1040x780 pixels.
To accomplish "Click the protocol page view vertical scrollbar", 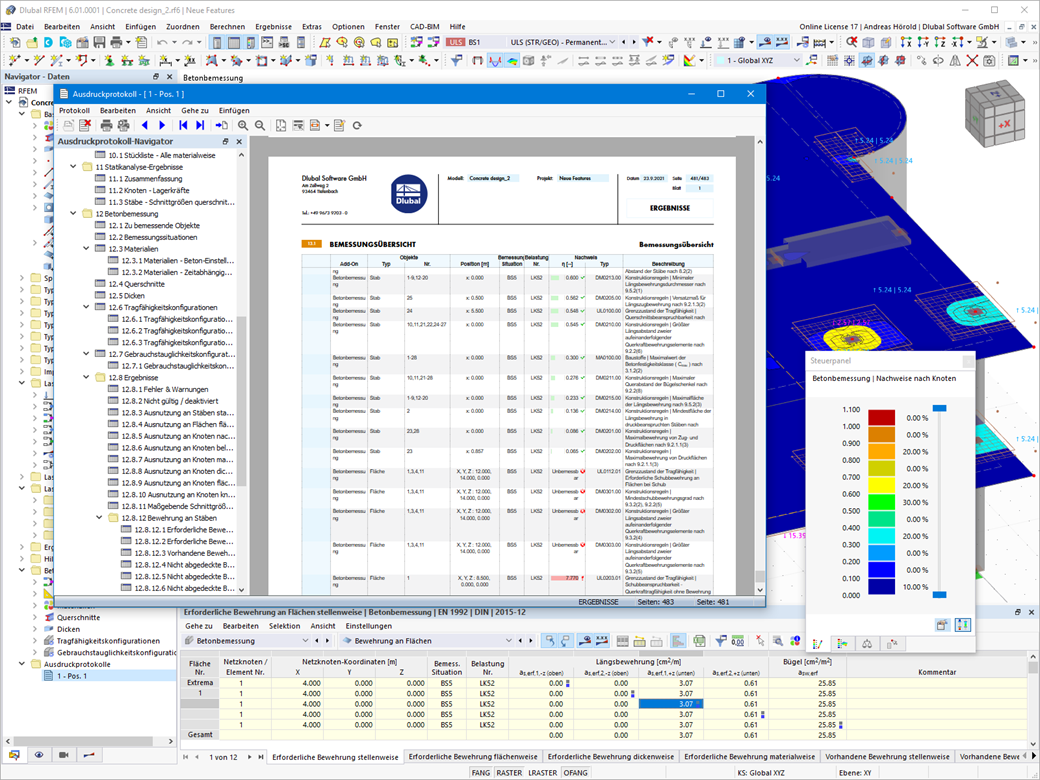I will [x=760, y=365].
